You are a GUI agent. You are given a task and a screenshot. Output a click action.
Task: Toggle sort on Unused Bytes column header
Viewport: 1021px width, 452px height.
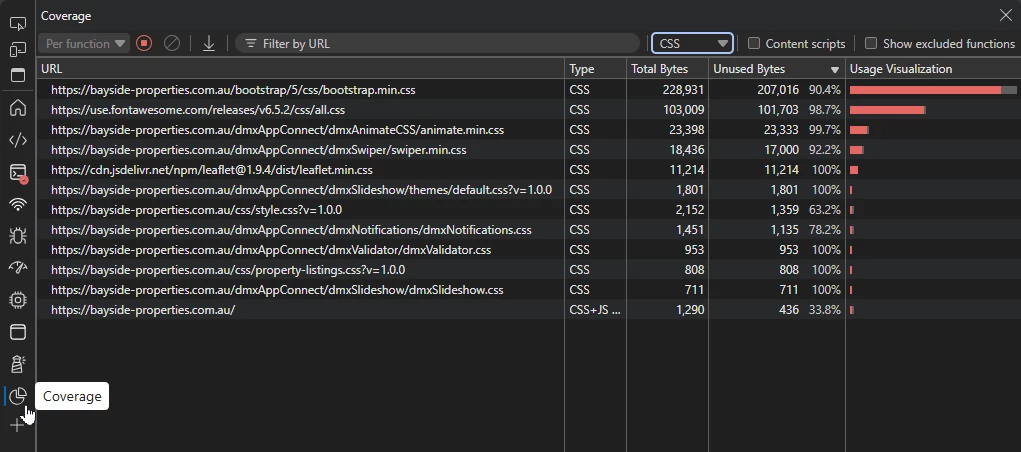777,68
